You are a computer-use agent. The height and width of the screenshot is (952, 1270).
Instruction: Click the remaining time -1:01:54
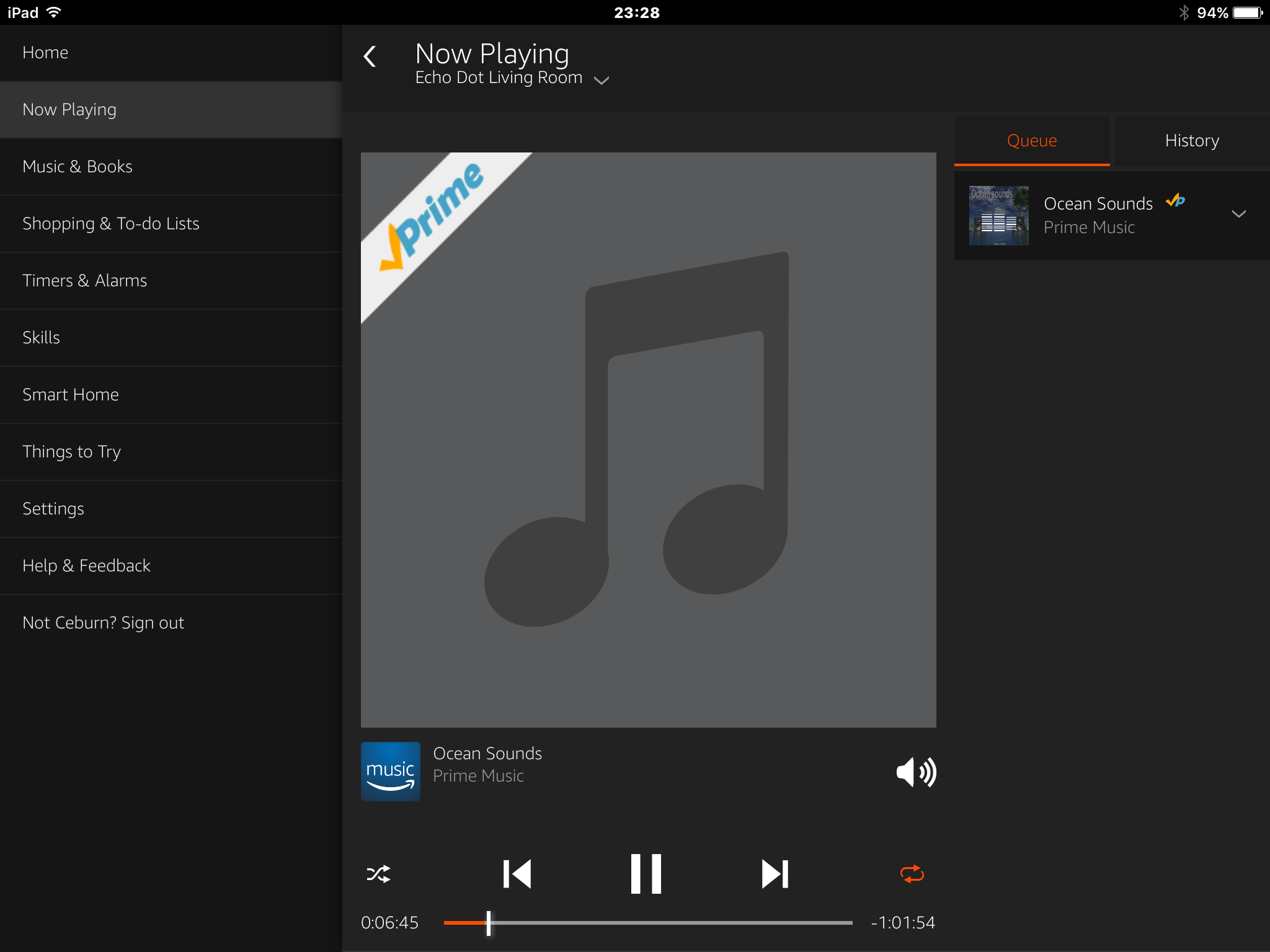pyautogui.click(x=903, y=923)
